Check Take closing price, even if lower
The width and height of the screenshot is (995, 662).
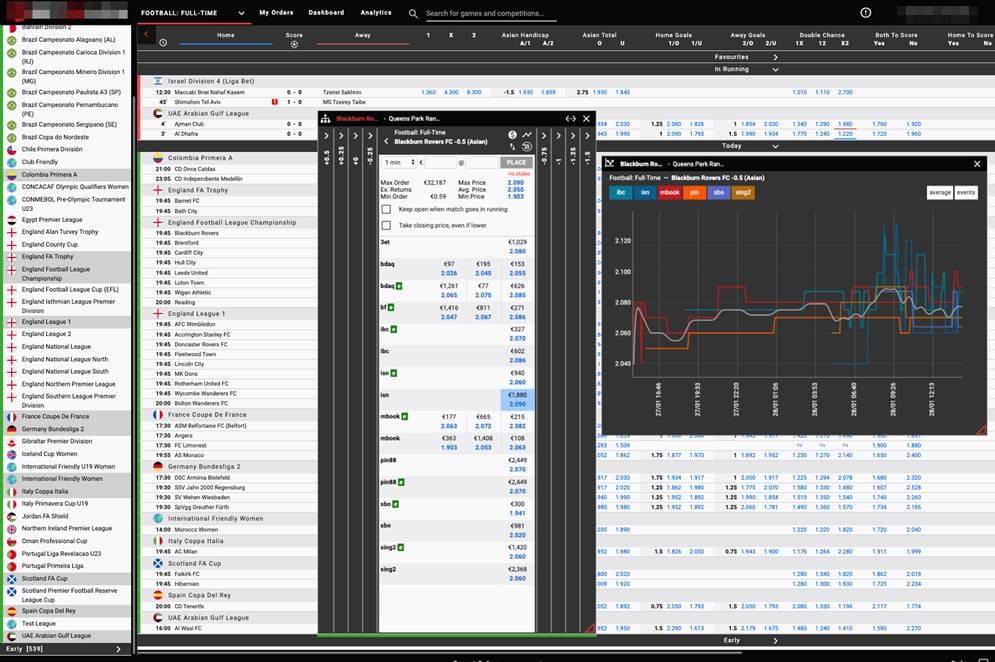pyautogui.click(x=386, y=225)
